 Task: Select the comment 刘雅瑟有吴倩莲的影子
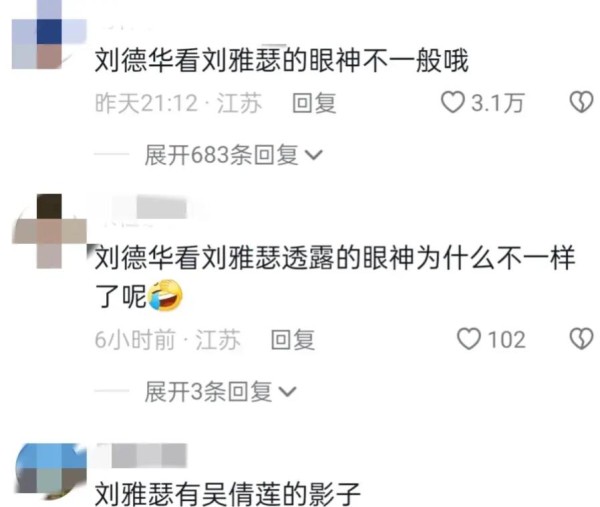coord(228,494)
